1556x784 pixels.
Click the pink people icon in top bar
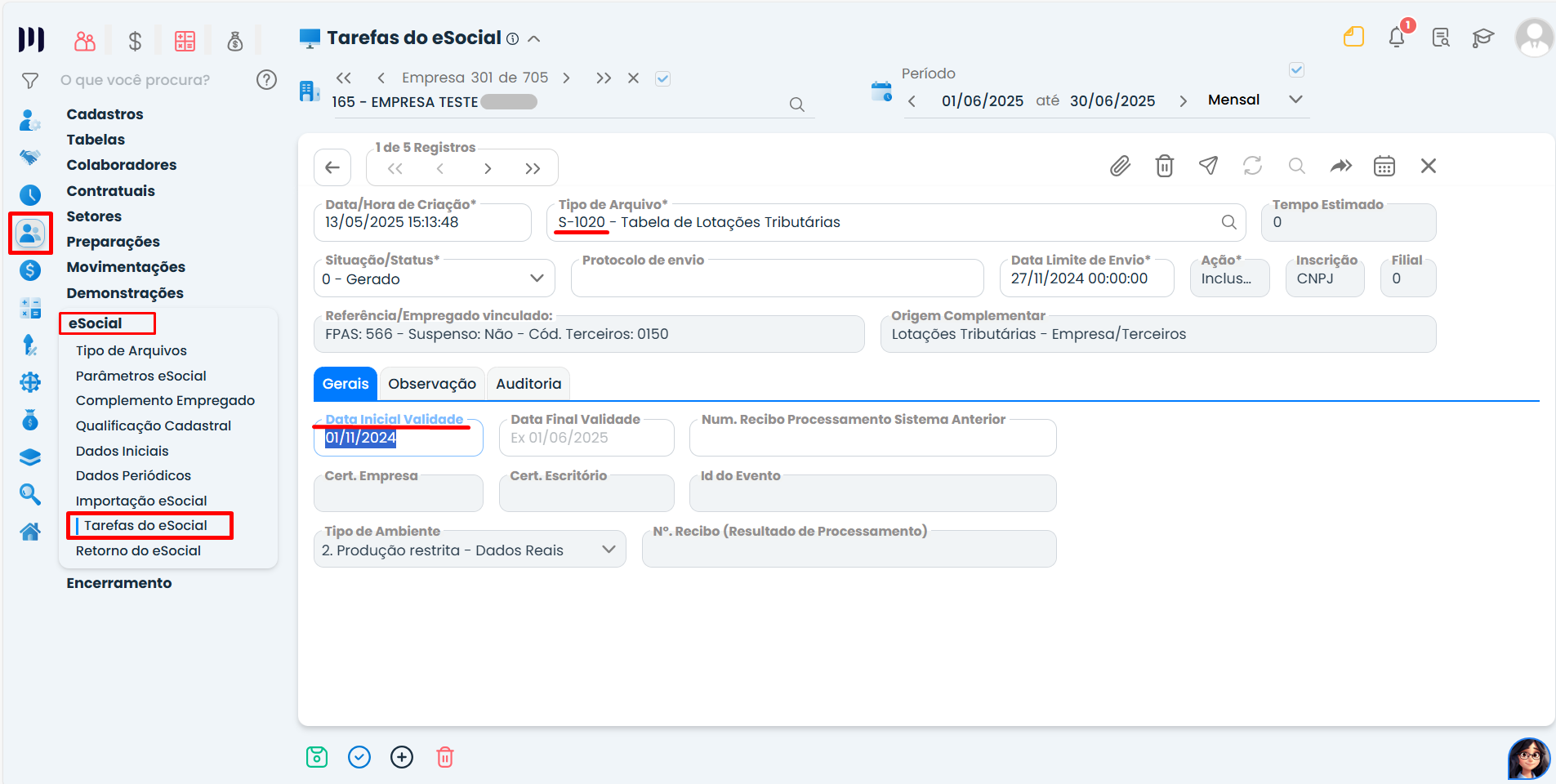[85, 41]
